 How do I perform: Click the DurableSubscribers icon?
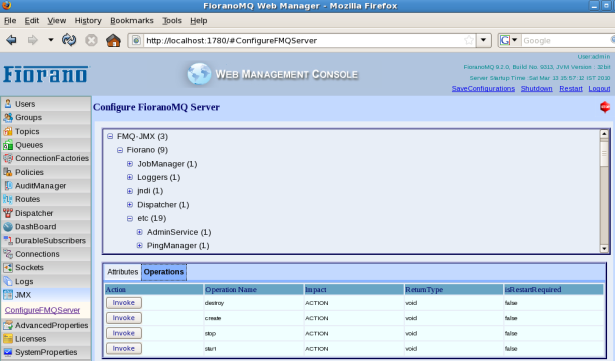pyautogui.click(x=8, y=241)
